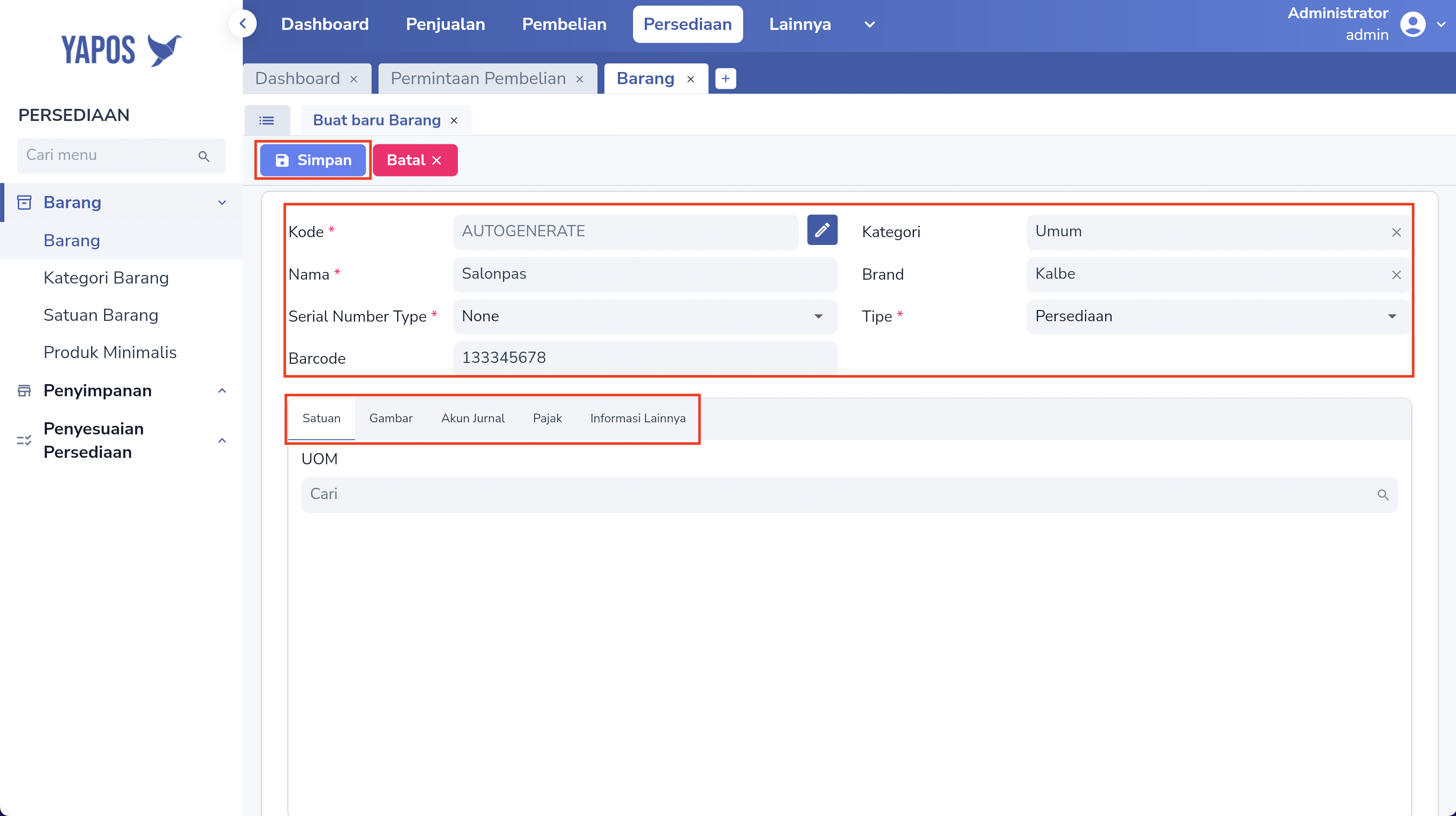Add a new tab with the plus icon
Screen dimensions: 1456x816
[x=726, y=78]
